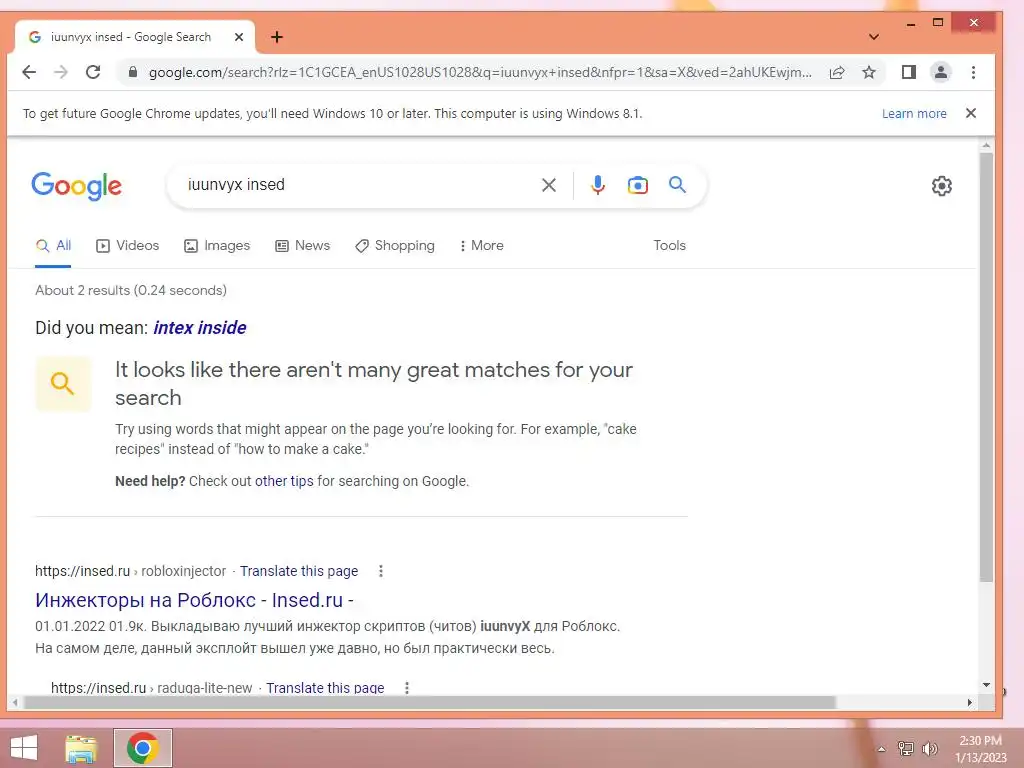Click the vertical scrollbar thumb
Screen dimensions: 1024x768
click(986, 366)
